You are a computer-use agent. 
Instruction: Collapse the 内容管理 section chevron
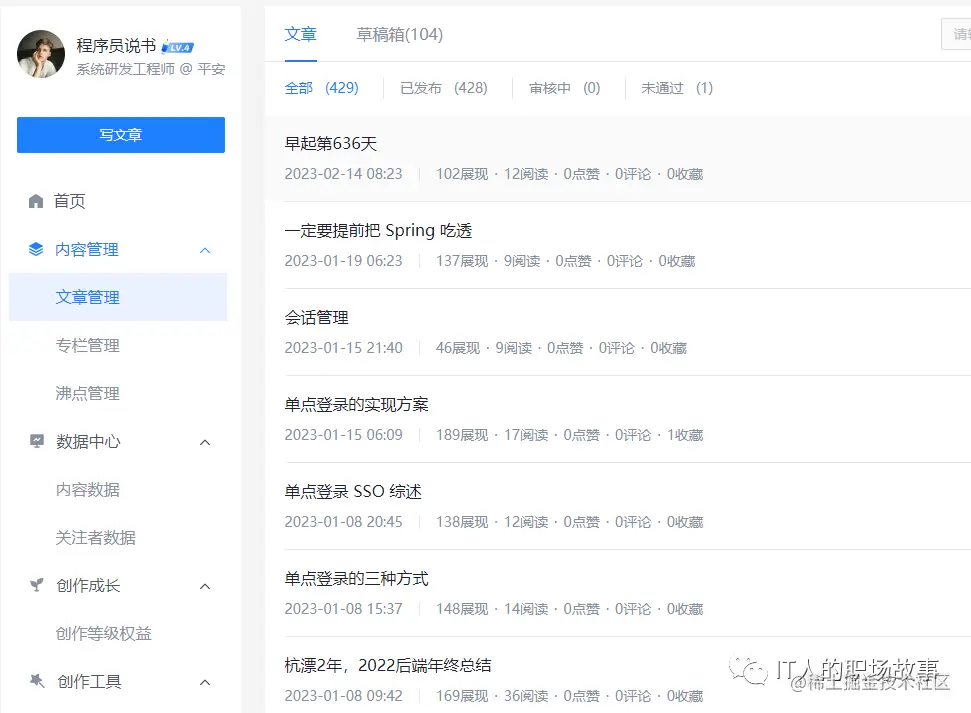[205, 249]
